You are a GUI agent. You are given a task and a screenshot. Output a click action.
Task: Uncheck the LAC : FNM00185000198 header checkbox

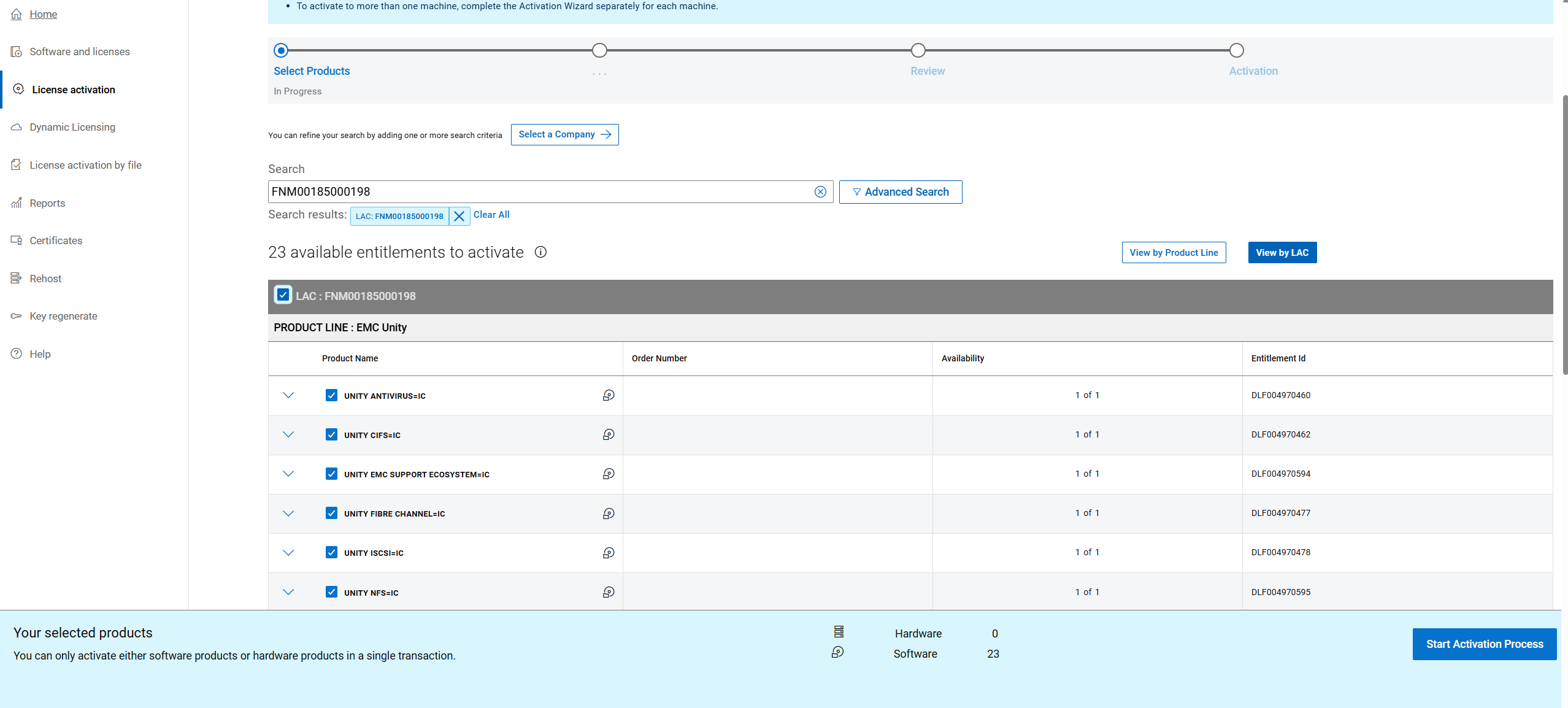(x=283, y=295)
